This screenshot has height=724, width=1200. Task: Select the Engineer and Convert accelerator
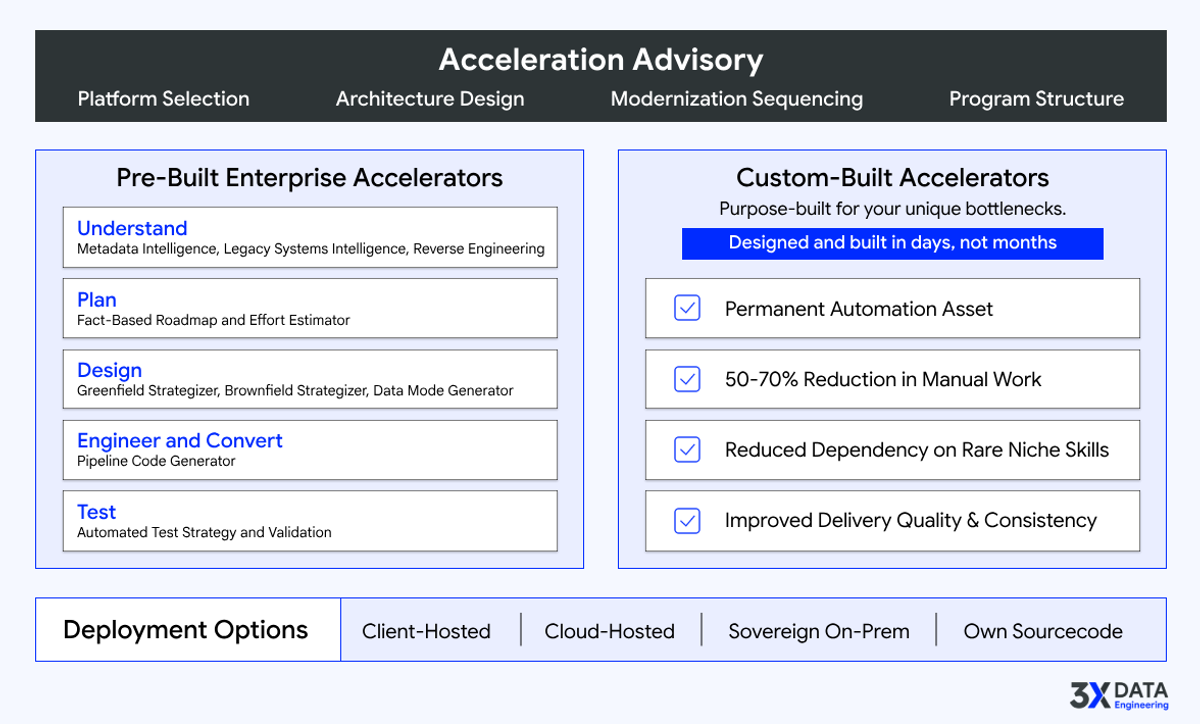coord(179,441)
